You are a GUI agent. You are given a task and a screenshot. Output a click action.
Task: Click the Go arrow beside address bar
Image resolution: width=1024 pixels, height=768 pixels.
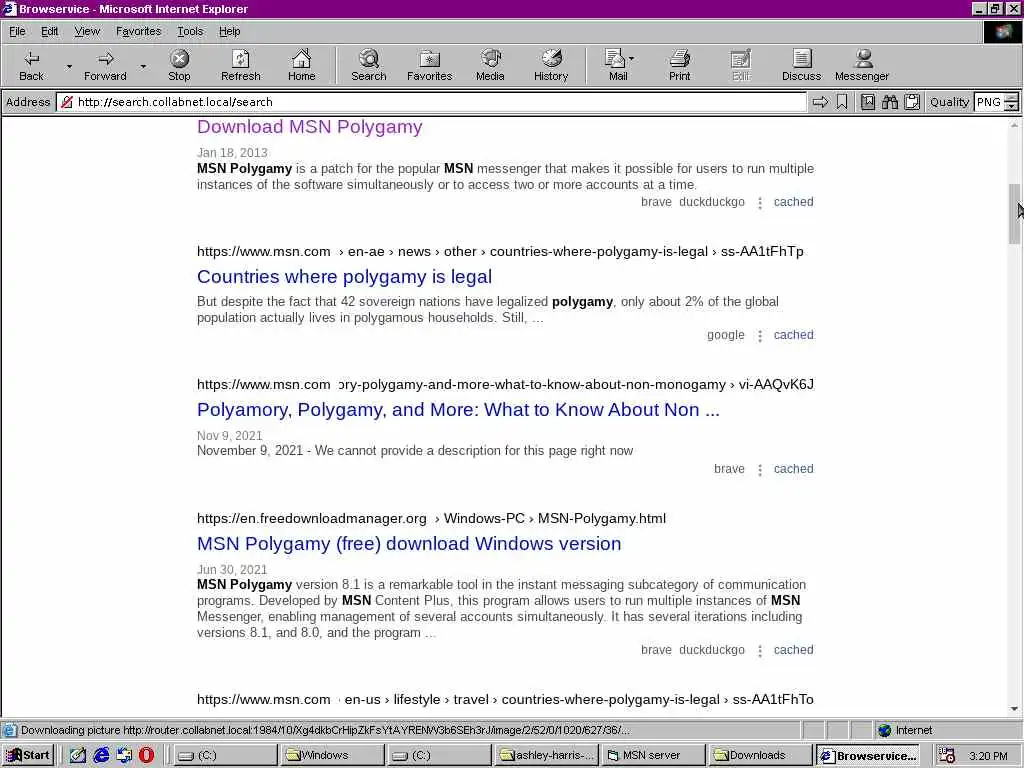pyautogui.click(x=820, y=102)
